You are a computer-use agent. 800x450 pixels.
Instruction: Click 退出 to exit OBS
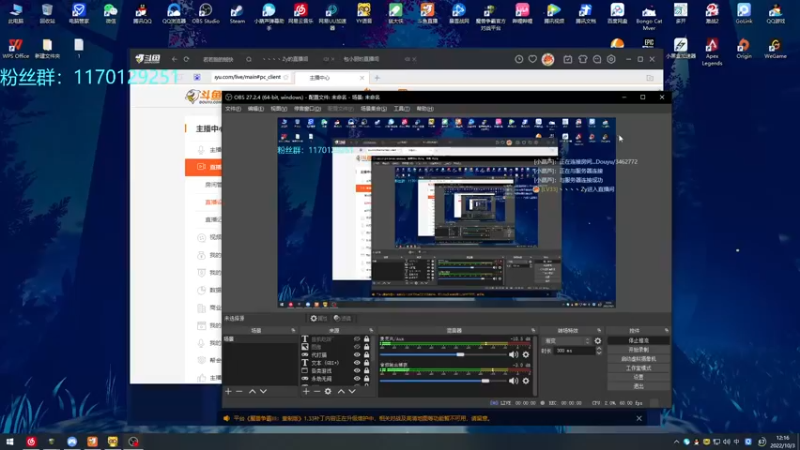point(638,386)
